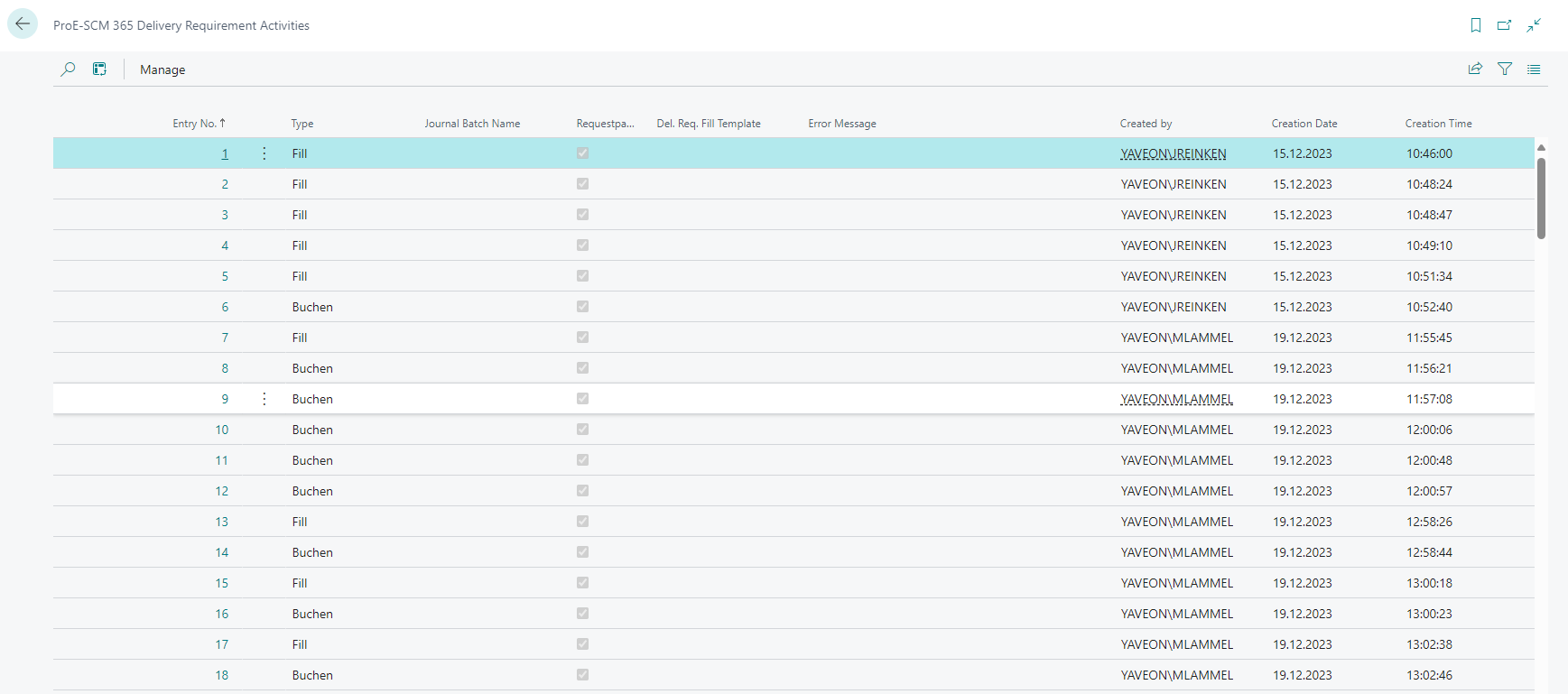Select the Fill type cell in row 15

tap(300, 583)
